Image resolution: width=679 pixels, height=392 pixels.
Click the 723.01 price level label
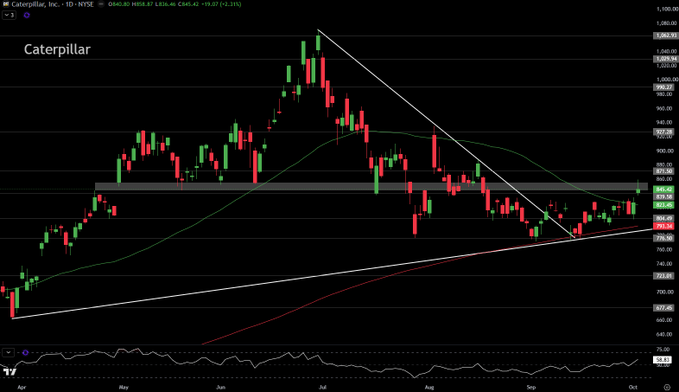point(664,276)
